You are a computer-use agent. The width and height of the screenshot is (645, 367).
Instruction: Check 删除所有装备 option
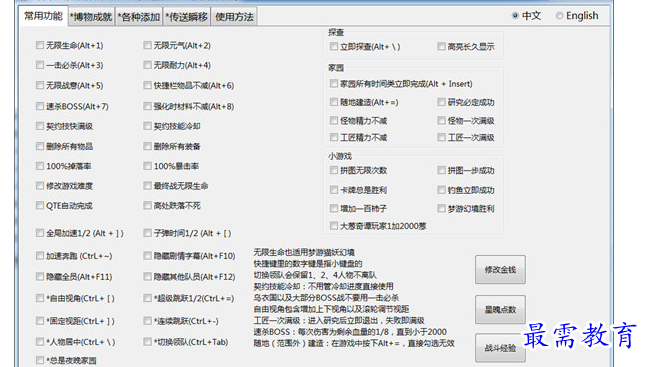(147, 146)
